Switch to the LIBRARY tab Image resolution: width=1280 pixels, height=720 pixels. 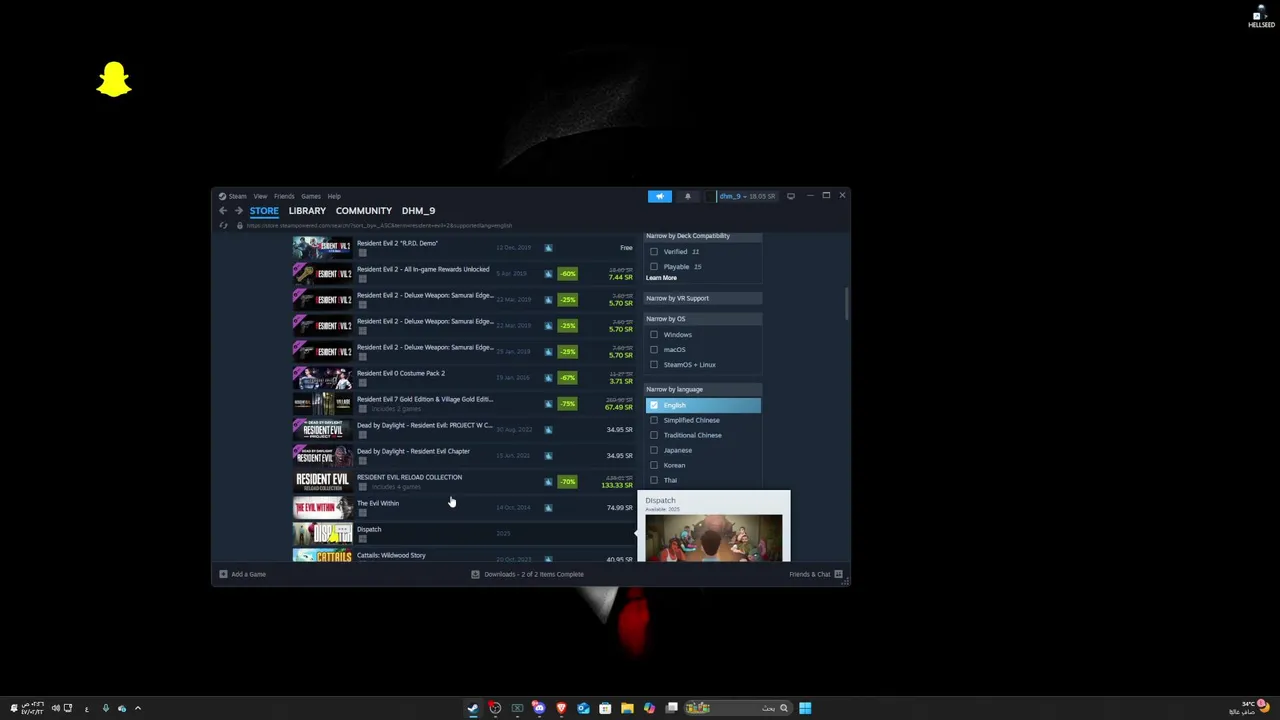tap(307, 211)
